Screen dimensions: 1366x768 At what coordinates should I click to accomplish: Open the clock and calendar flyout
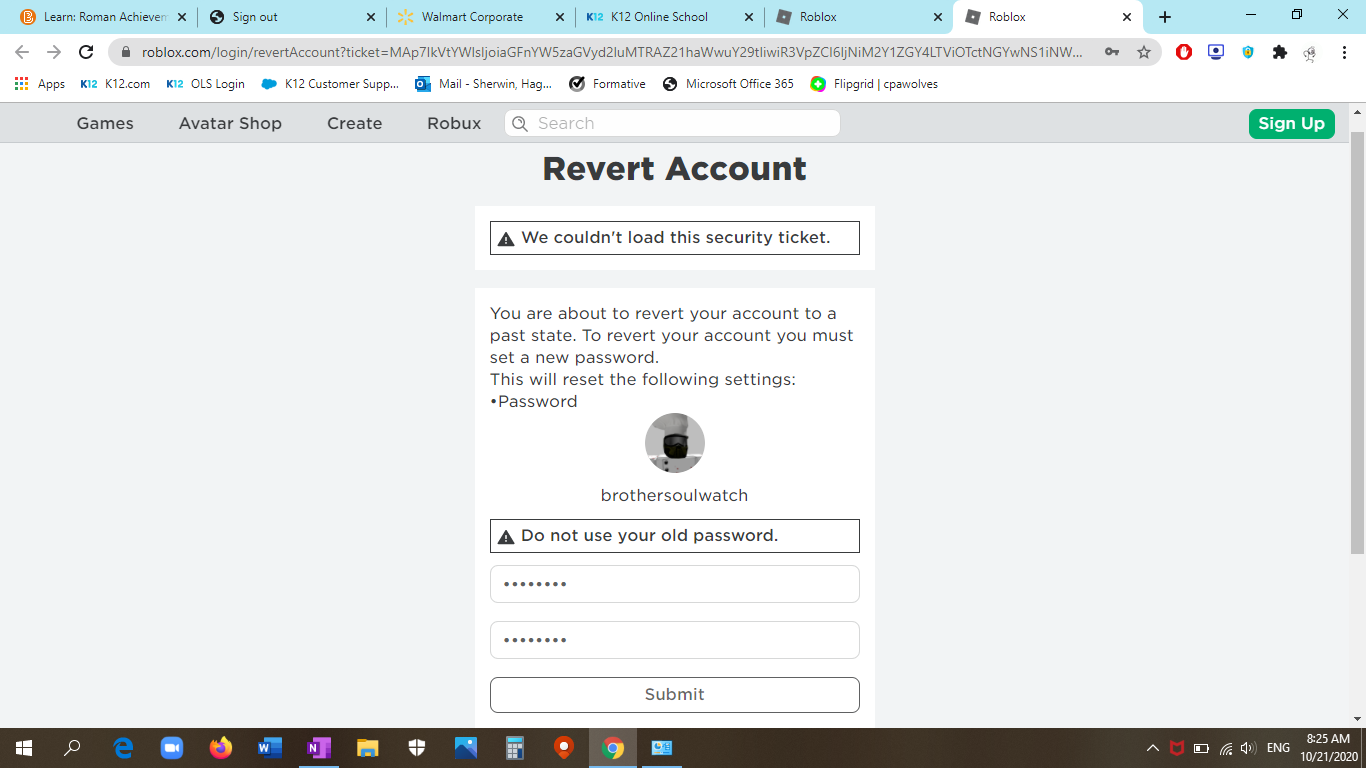1328,748
